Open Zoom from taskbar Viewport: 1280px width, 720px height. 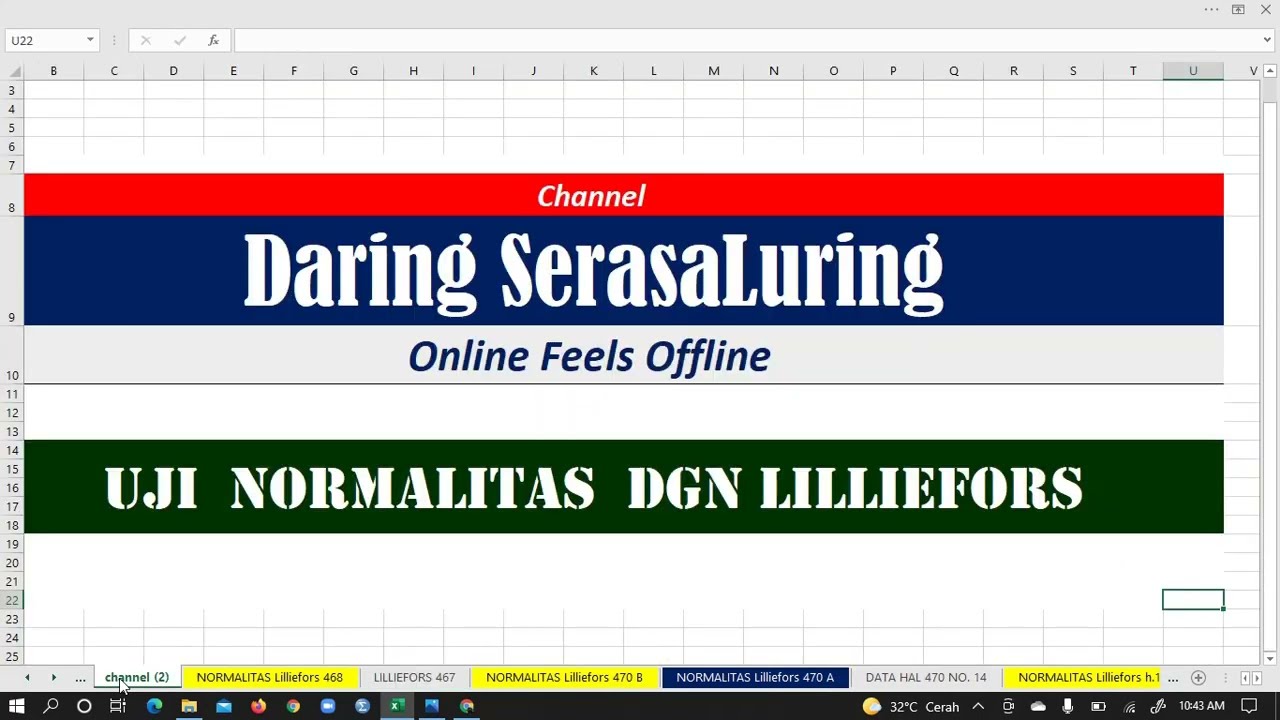coord(328,706)
